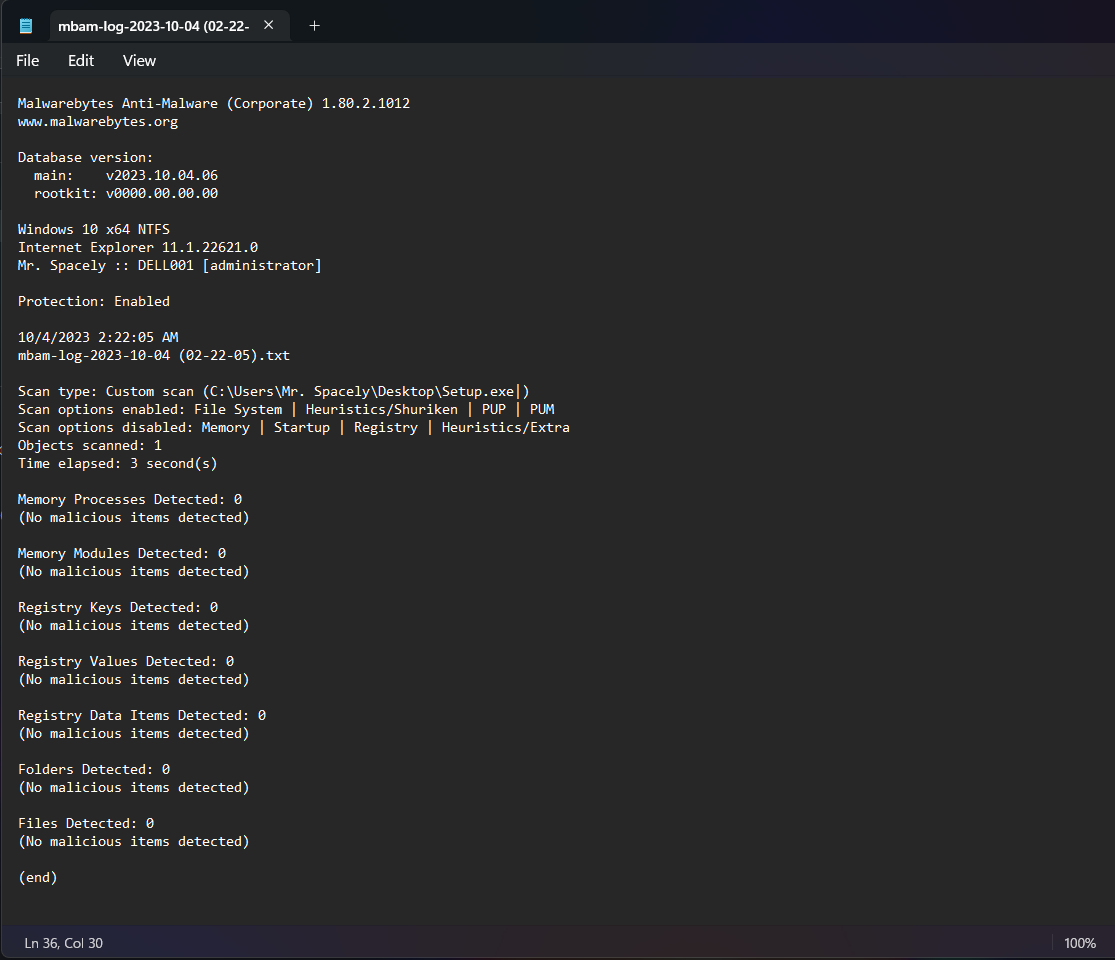Open the File menu
The image size is (1115, 960).
point(28,61)
